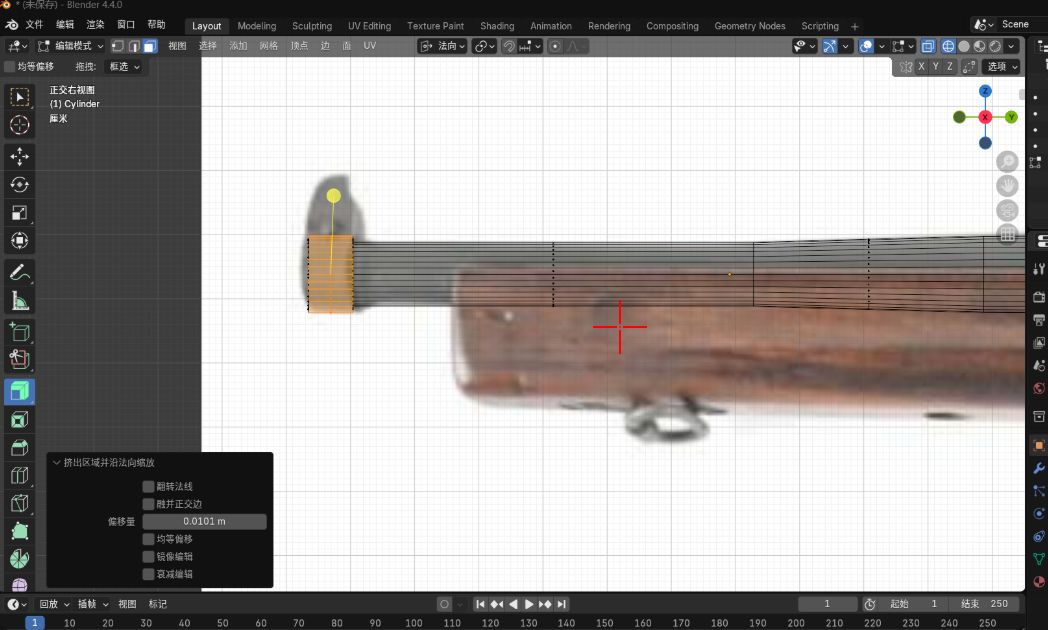
Task: Switch to face select mode
Action: click(150, 46)
